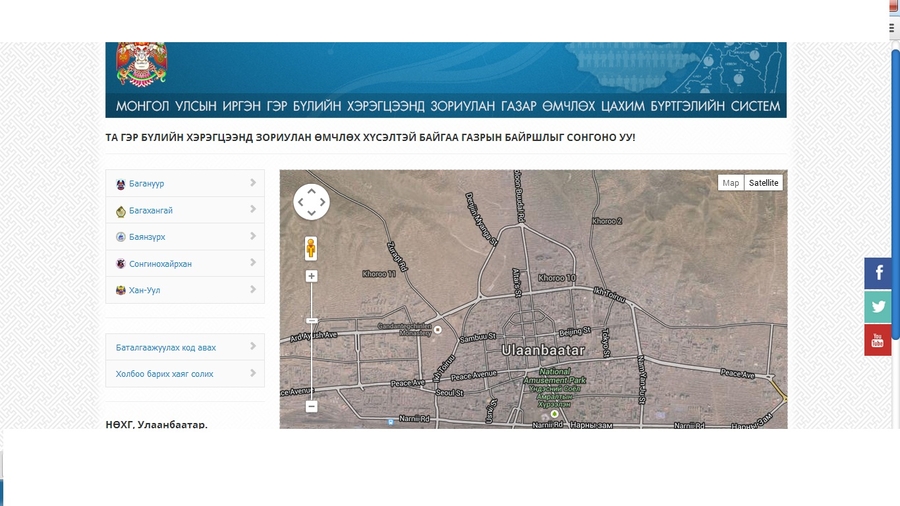Expand the Баталгаажуулах код авах chevron
Image resolution: width=900 pixels, height=506 pixels.
click(x=253, y=346)
